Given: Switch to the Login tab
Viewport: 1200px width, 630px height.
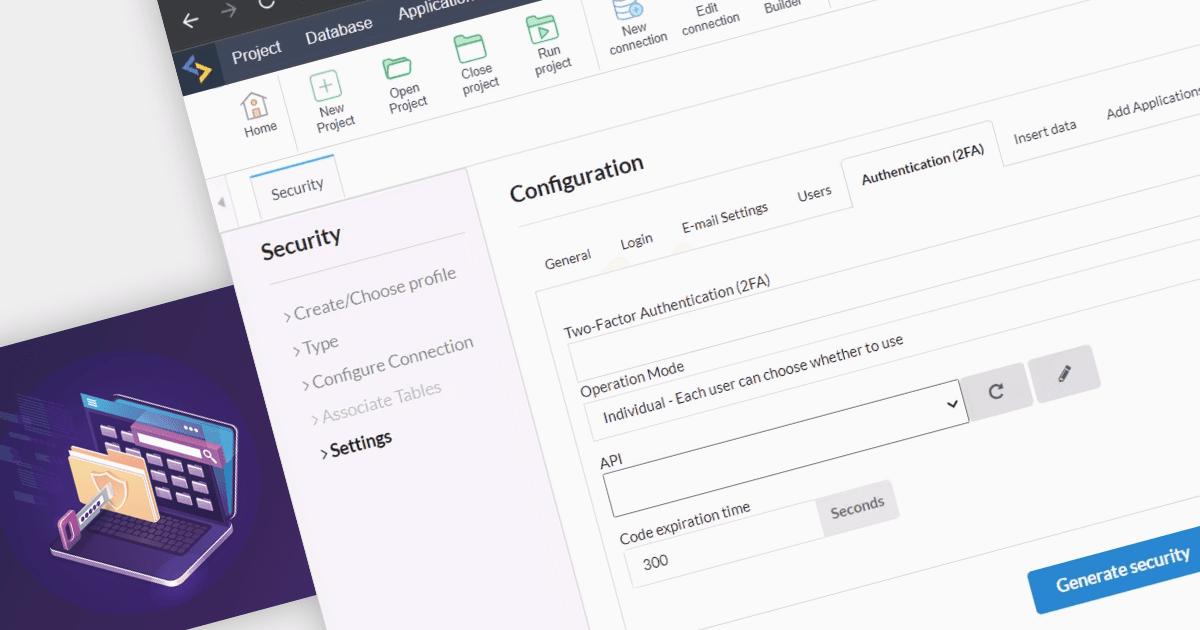Looking at the screenshot, I should pyautogui.click(x=636, y=241).
